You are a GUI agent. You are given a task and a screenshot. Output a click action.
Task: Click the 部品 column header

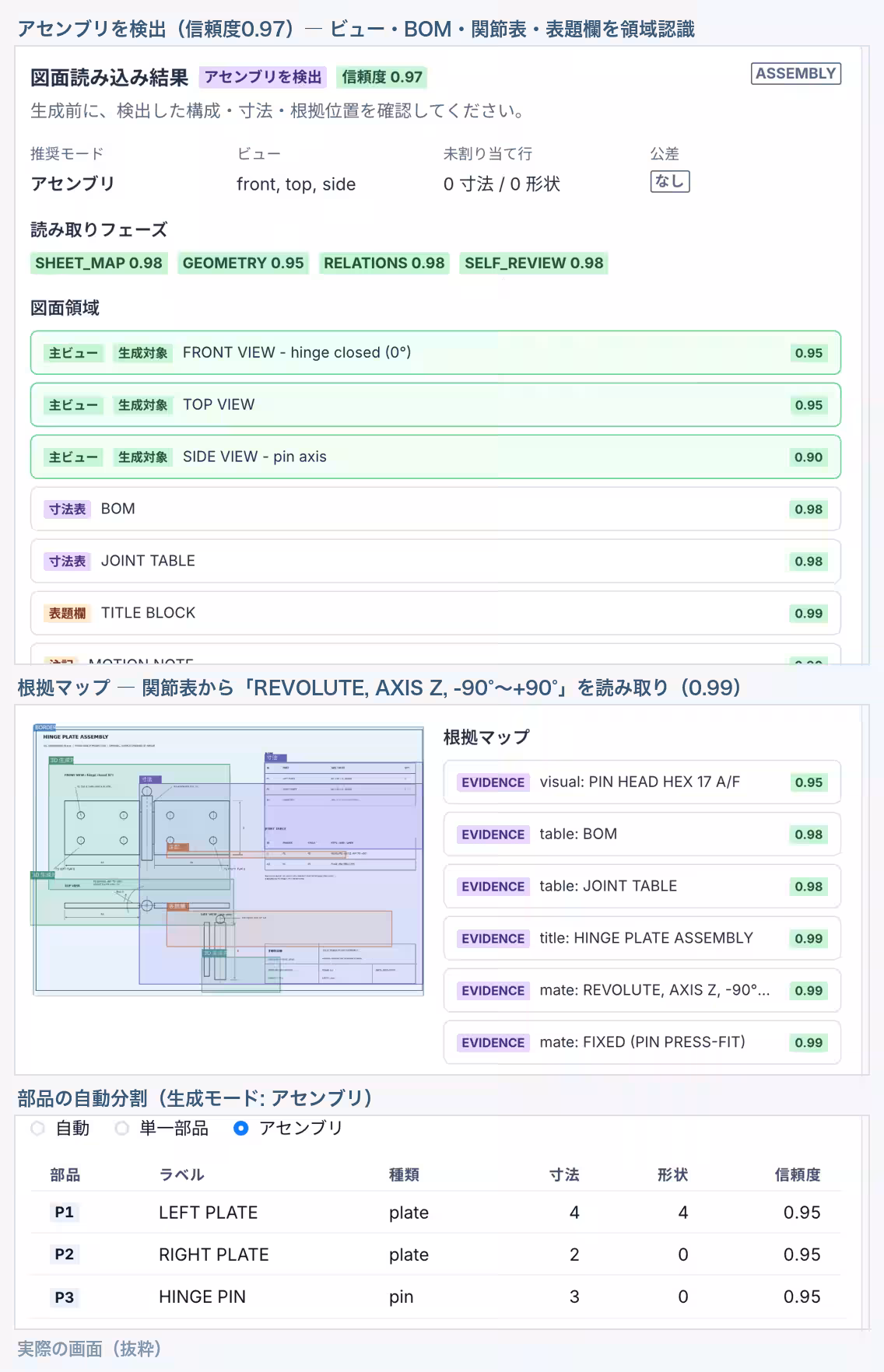point(65,1174)
